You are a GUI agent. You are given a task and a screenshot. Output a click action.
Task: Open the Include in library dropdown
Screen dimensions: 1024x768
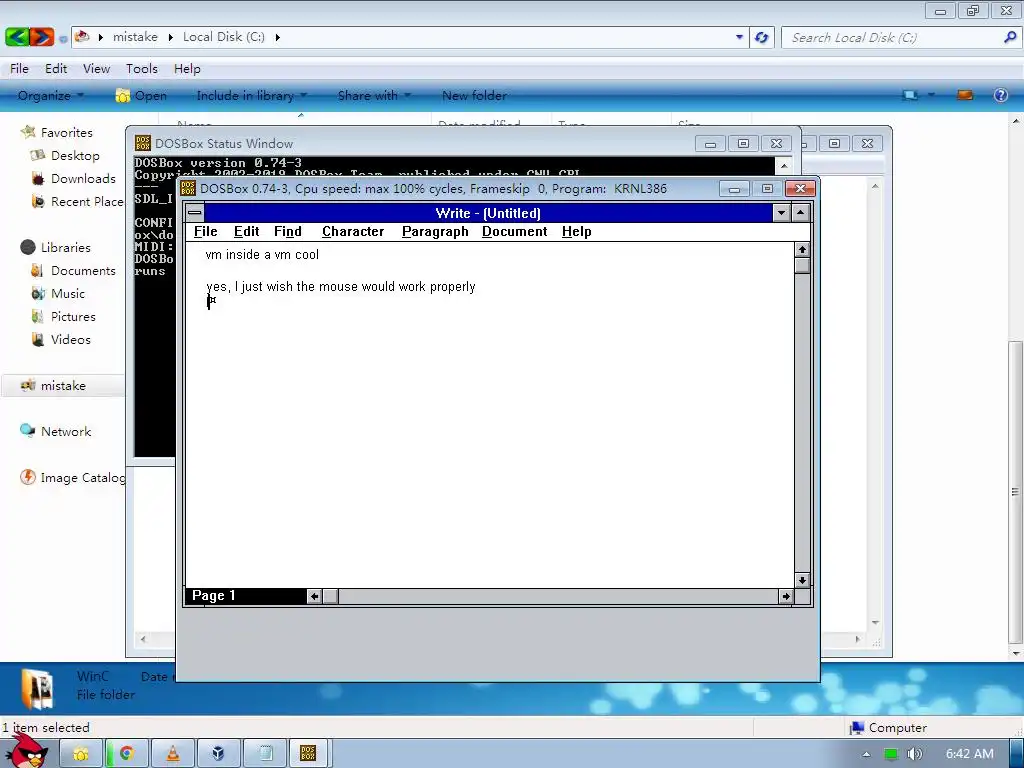click(251, 95)
